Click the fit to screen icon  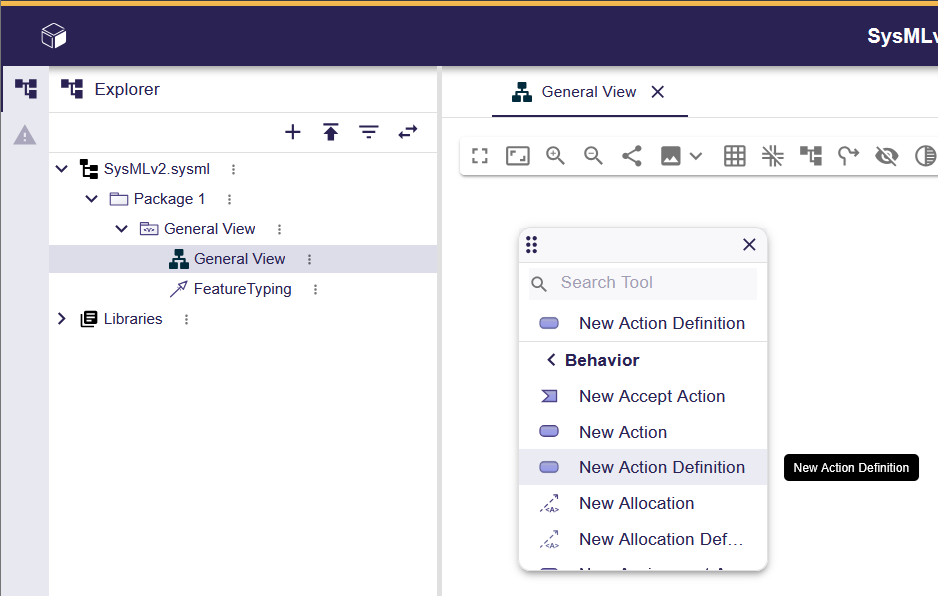pos(480,156)
